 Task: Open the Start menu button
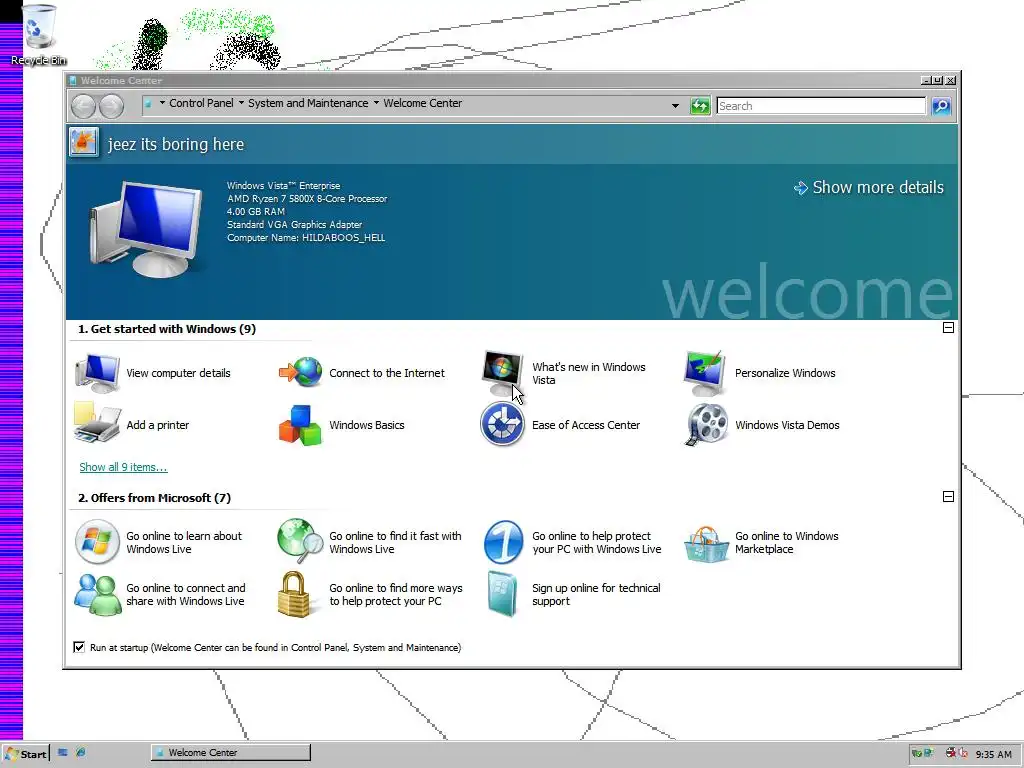pyautogui.click(x=25, y=754)
